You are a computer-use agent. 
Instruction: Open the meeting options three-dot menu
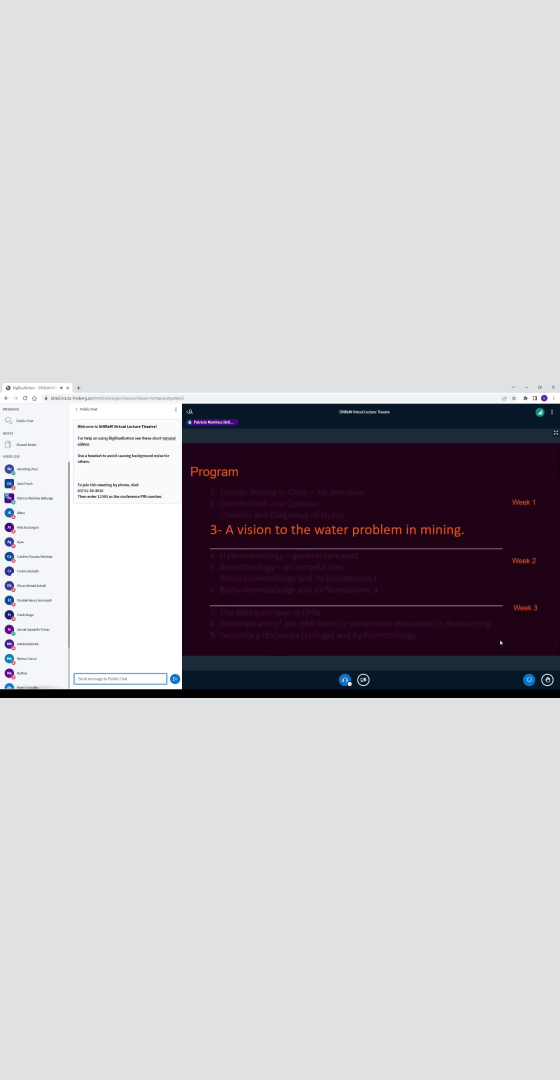552,412
